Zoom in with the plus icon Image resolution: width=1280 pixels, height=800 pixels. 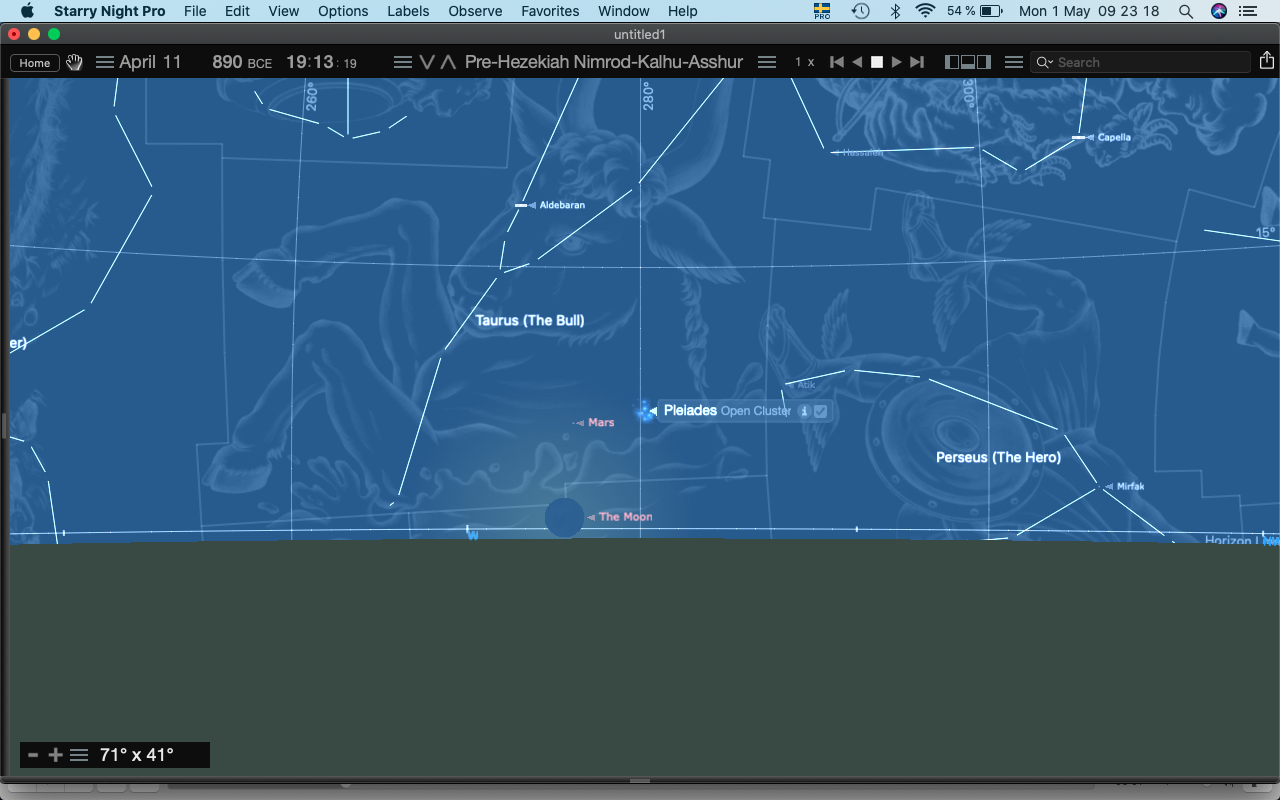[56, 755]
